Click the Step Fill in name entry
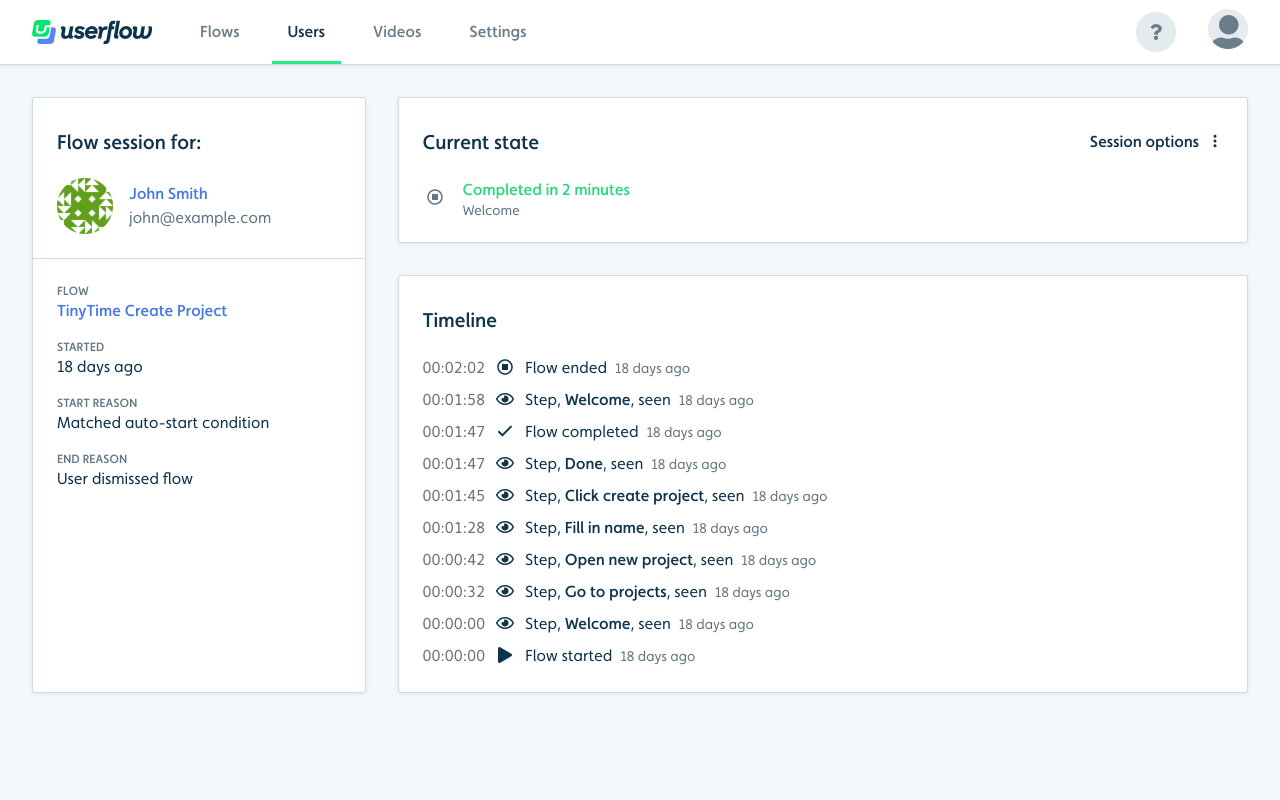The image size is (1280, 800). click(x=605, y=527)
